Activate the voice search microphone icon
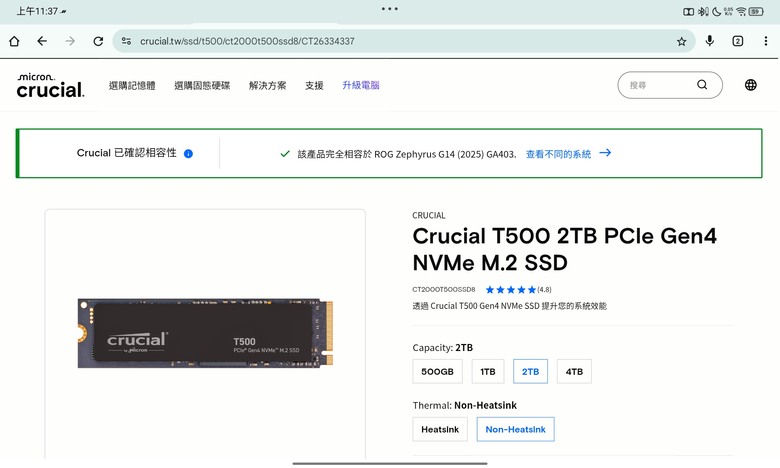780x468 pixels. coord(710,41)
